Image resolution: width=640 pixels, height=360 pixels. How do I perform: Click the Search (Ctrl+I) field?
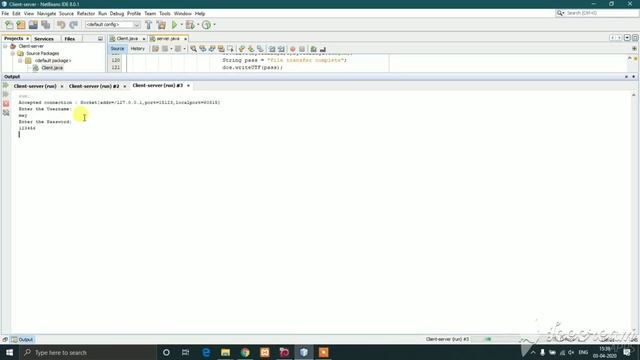point(597,13)
